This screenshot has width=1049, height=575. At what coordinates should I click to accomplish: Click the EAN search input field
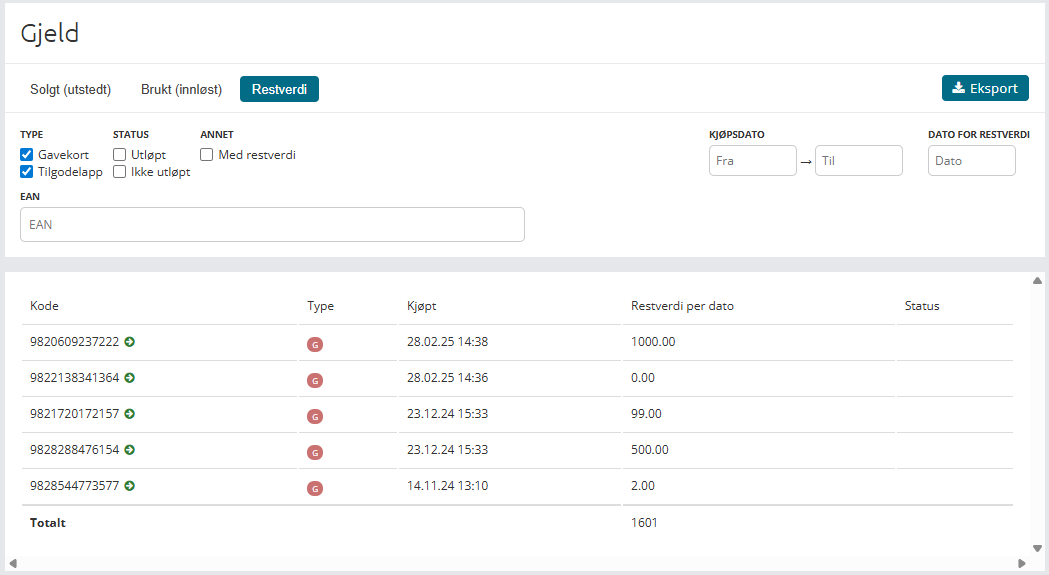click(272, 225)
